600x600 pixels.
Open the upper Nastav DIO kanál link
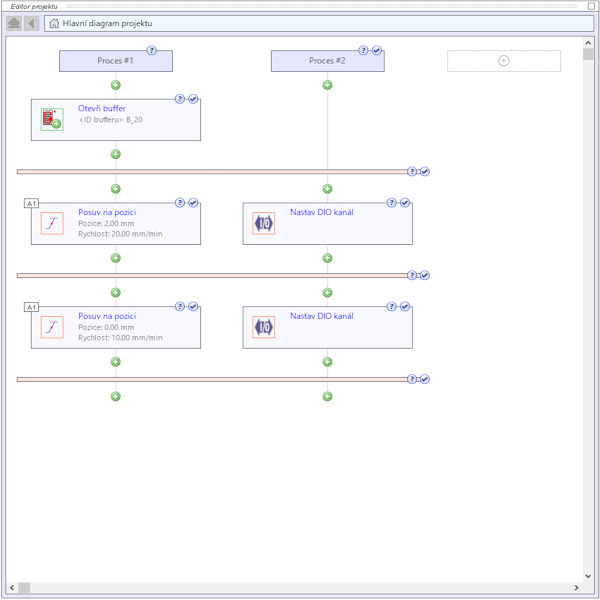coord(322,212)
